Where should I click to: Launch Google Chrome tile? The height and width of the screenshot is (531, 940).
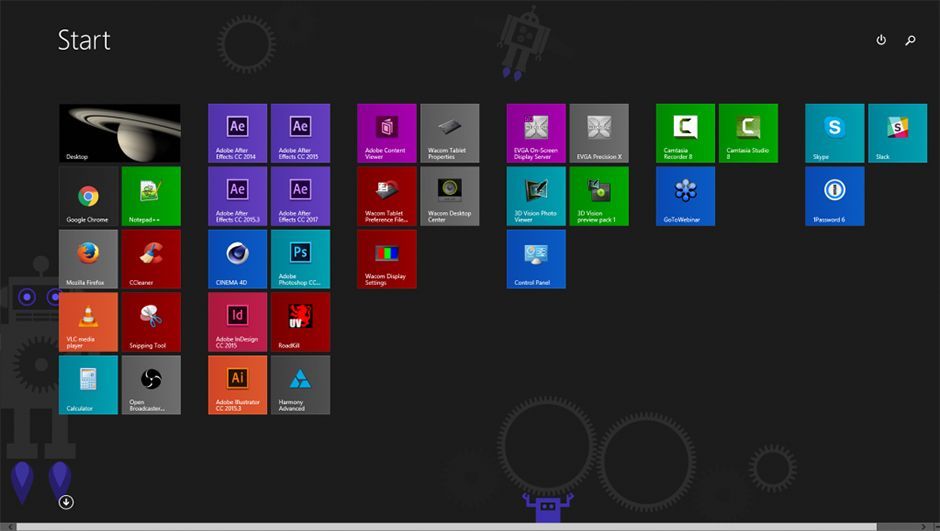(x=88, y=196)
